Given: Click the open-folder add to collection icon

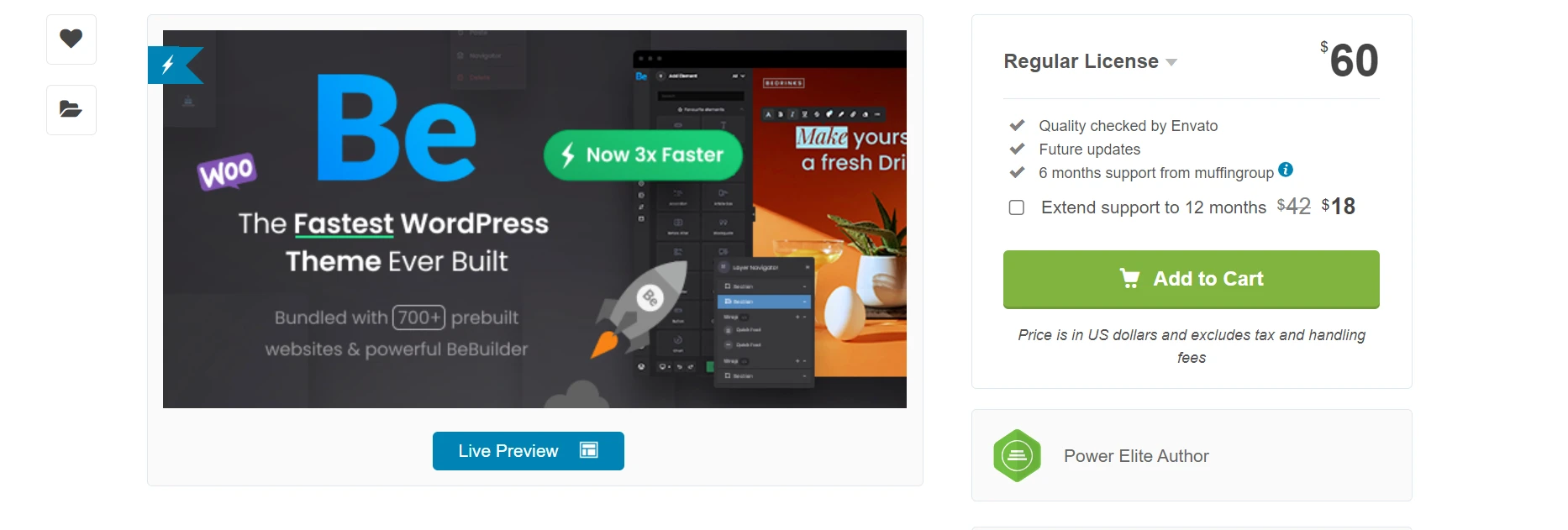Looking at the screenshot, I should pos(71,109).
